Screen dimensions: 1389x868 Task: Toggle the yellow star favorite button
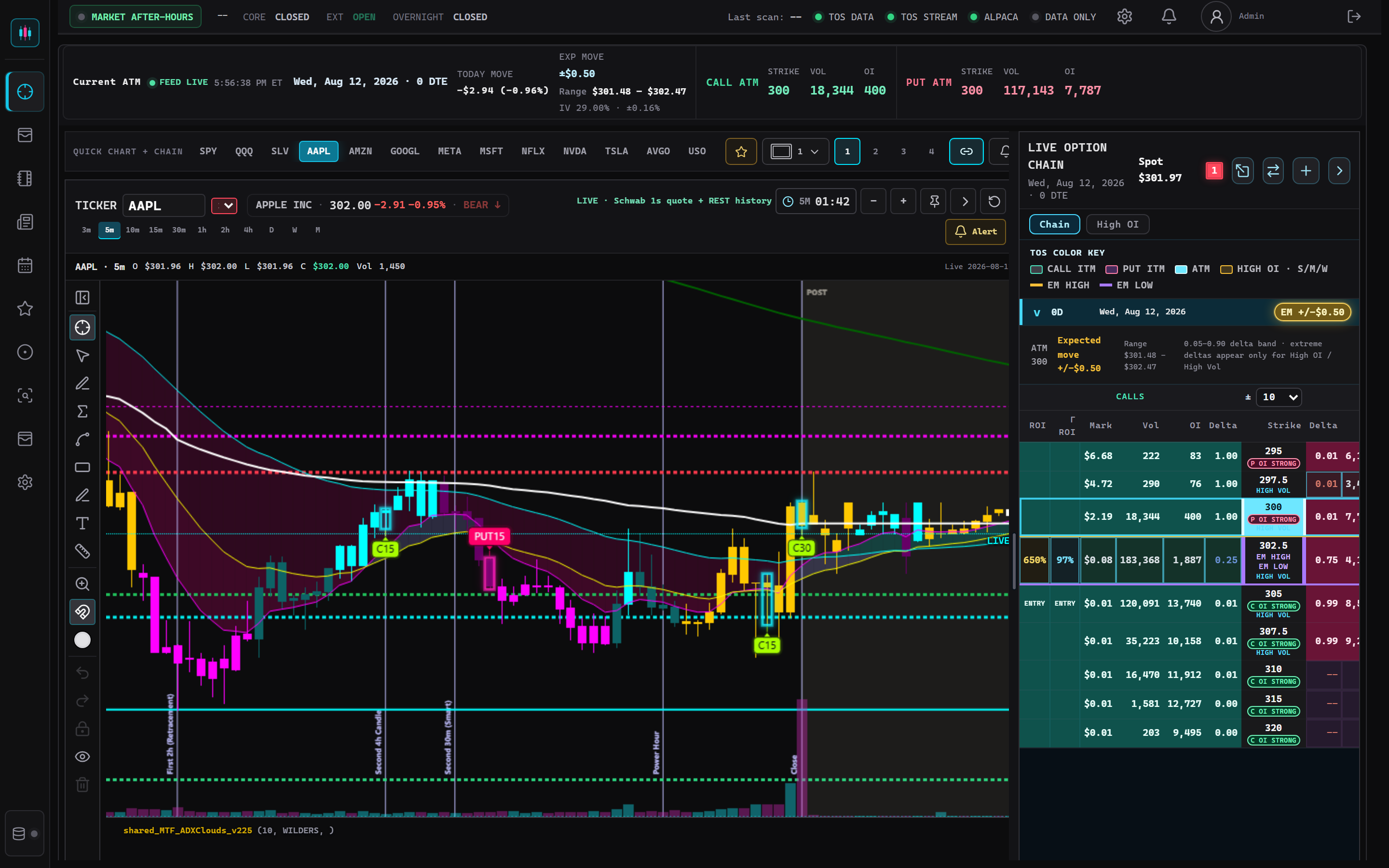pos(741,151)
